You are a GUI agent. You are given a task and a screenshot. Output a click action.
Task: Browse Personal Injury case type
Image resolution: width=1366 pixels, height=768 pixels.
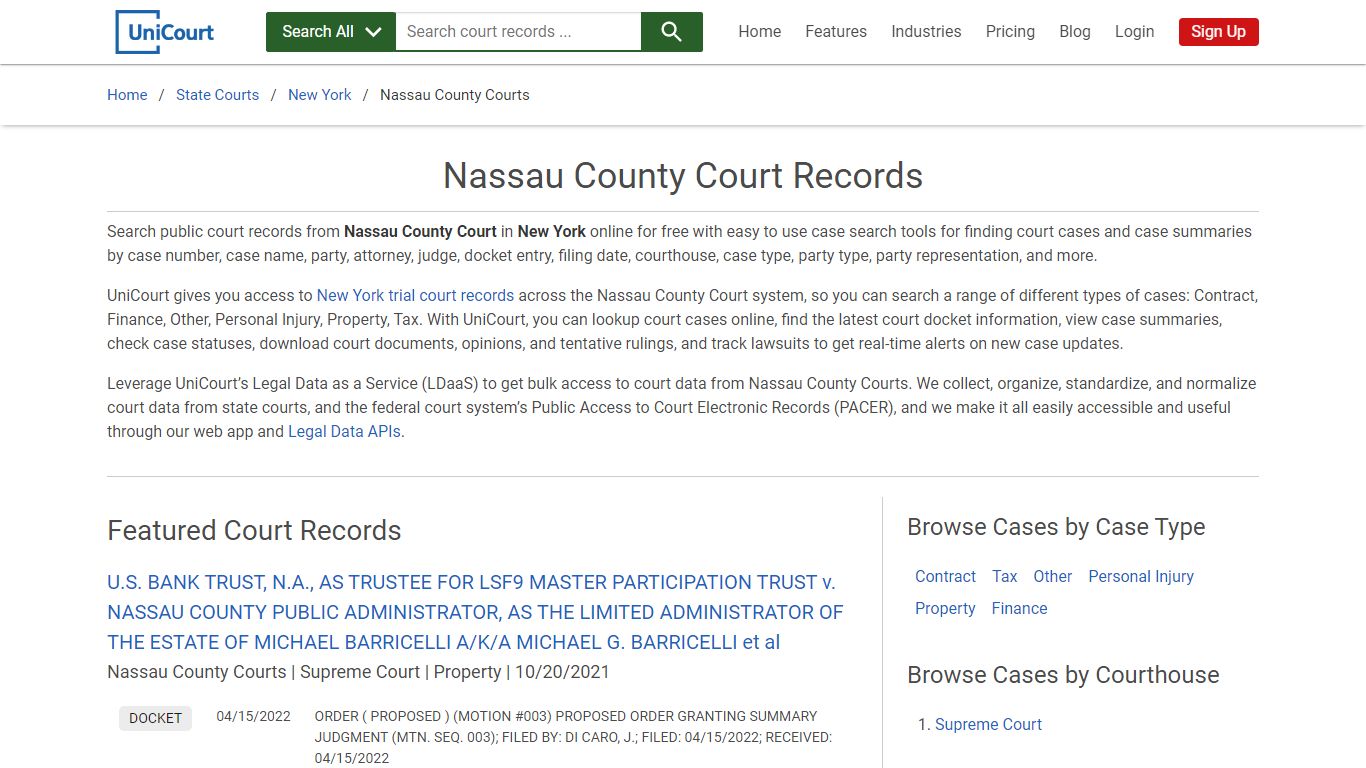pyautogui.click(x=1141, y=577)
